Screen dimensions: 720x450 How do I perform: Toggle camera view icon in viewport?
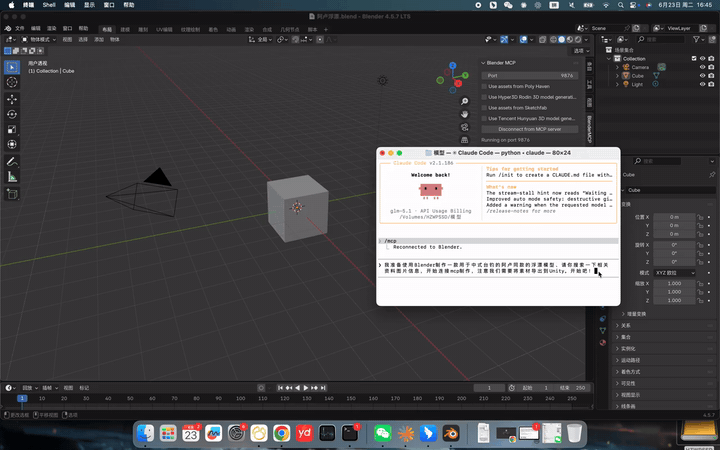tap(465, 127)
